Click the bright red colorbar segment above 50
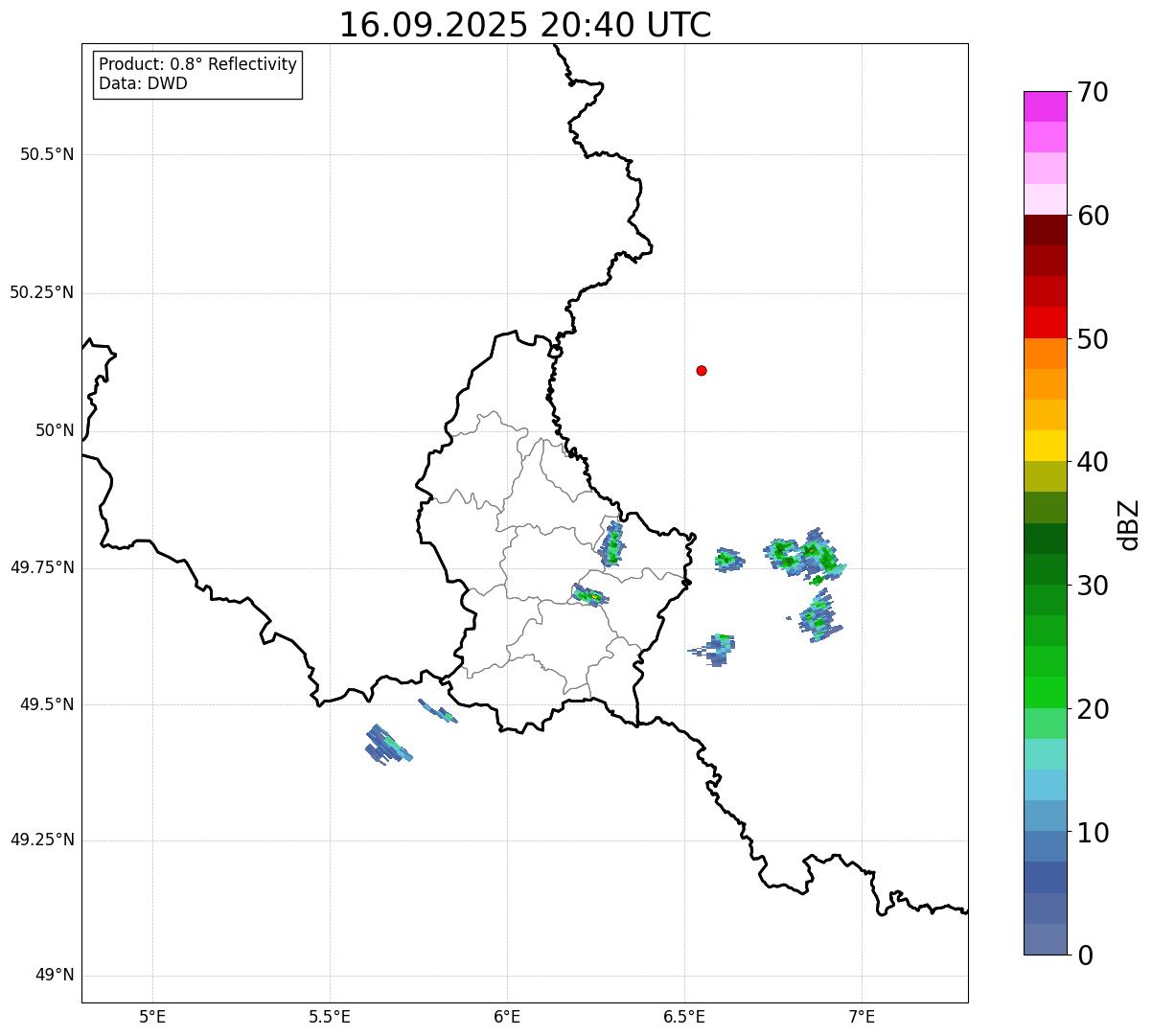Screen dimensions: 1152x1036 tap(1045, 322)
